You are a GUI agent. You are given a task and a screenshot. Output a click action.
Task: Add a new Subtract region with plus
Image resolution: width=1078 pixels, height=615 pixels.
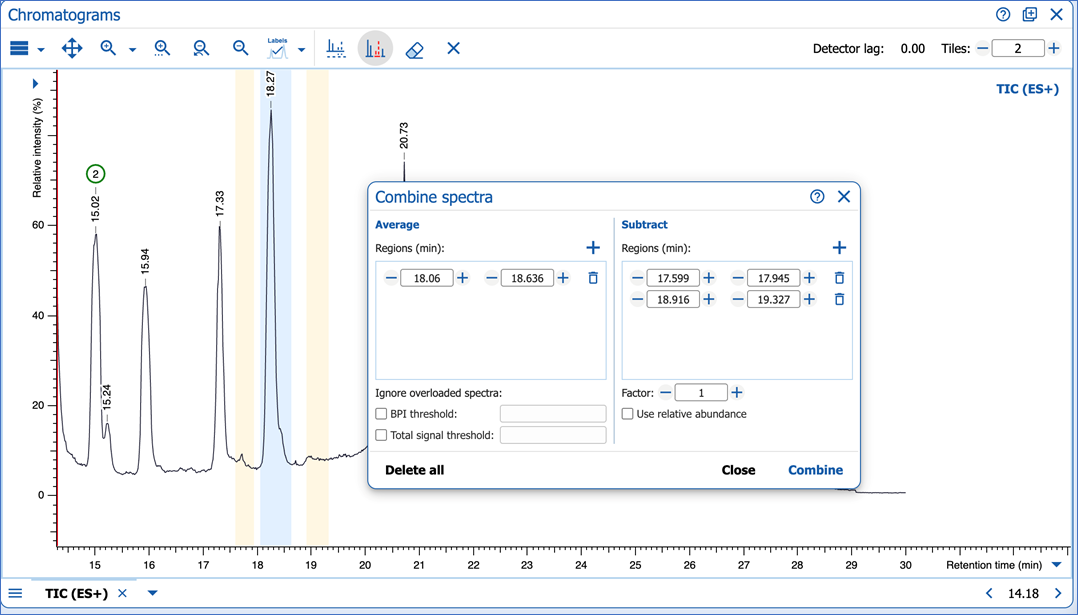(x=839, y=248)
